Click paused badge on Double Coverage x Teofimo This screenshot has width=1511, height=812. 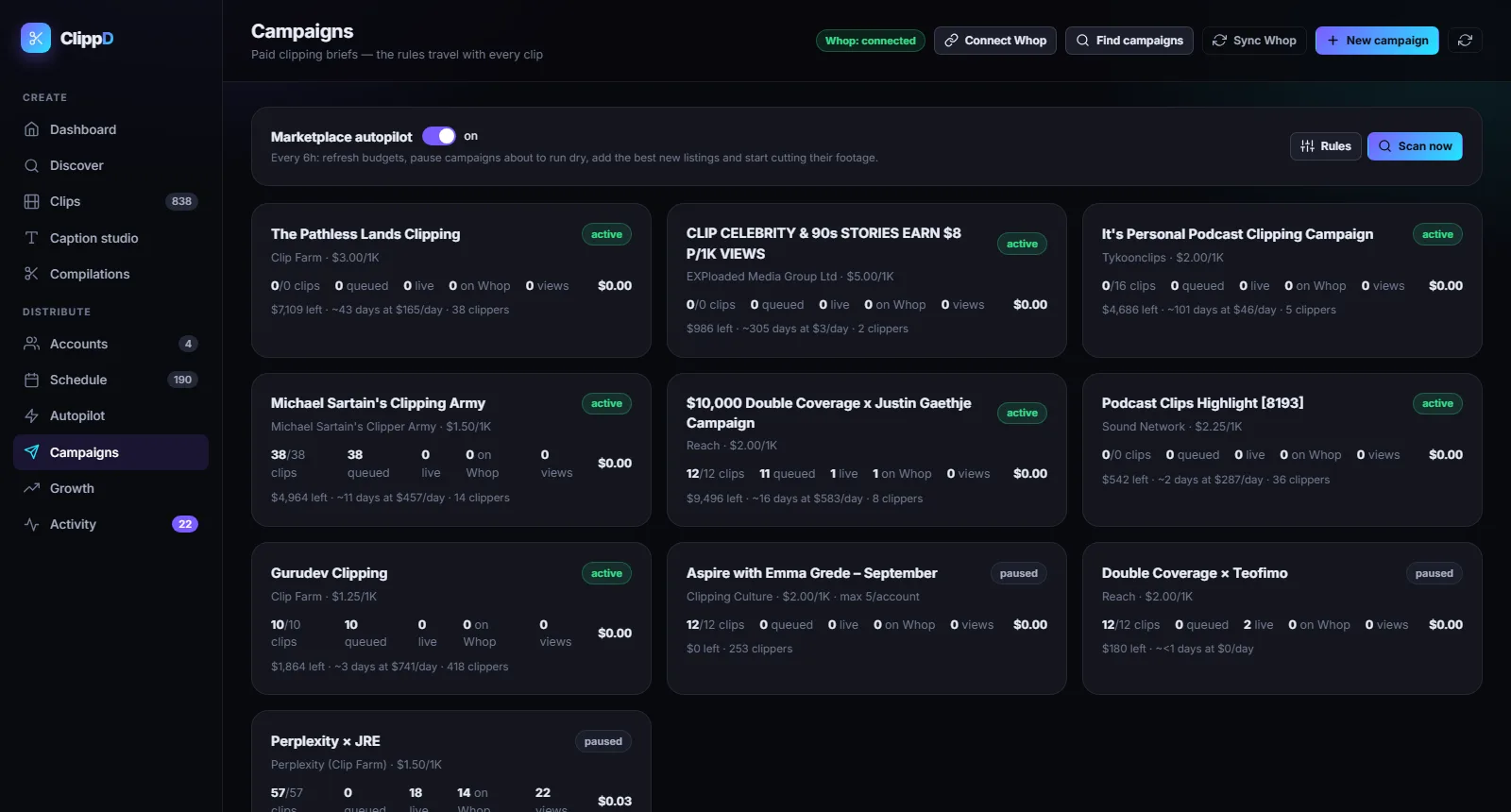[x=1434, y=573]
